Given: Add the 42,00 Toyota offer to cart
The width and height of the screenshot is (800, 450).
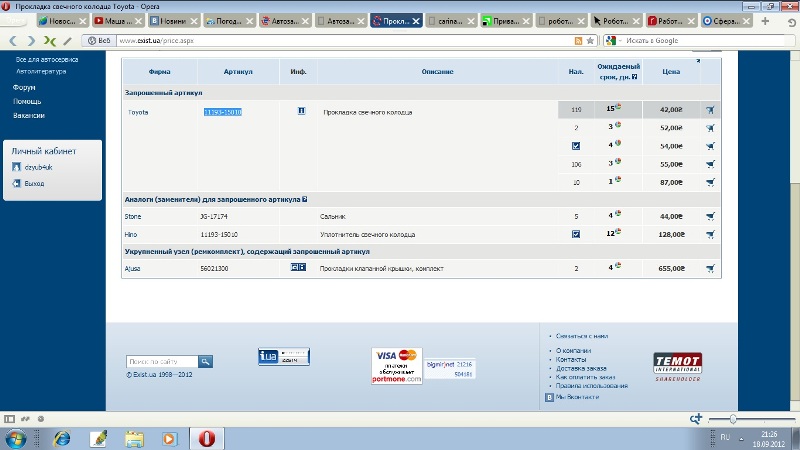Looking at the screenshot, I should point(710,110).
